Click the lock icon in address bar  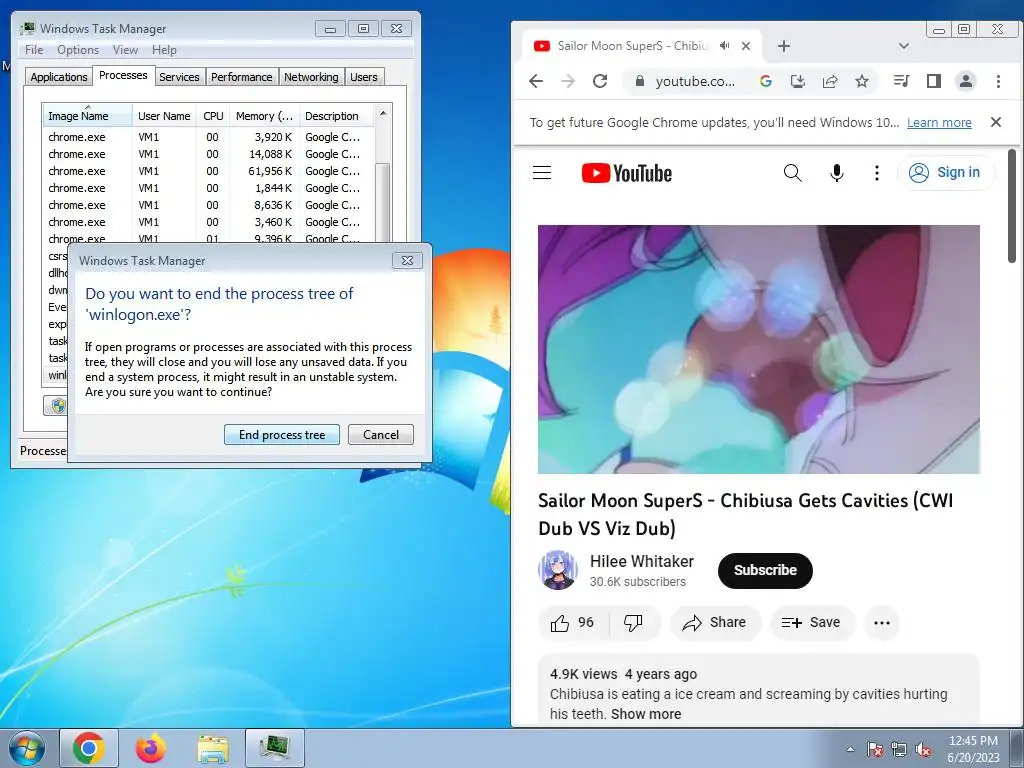[640, 81]
